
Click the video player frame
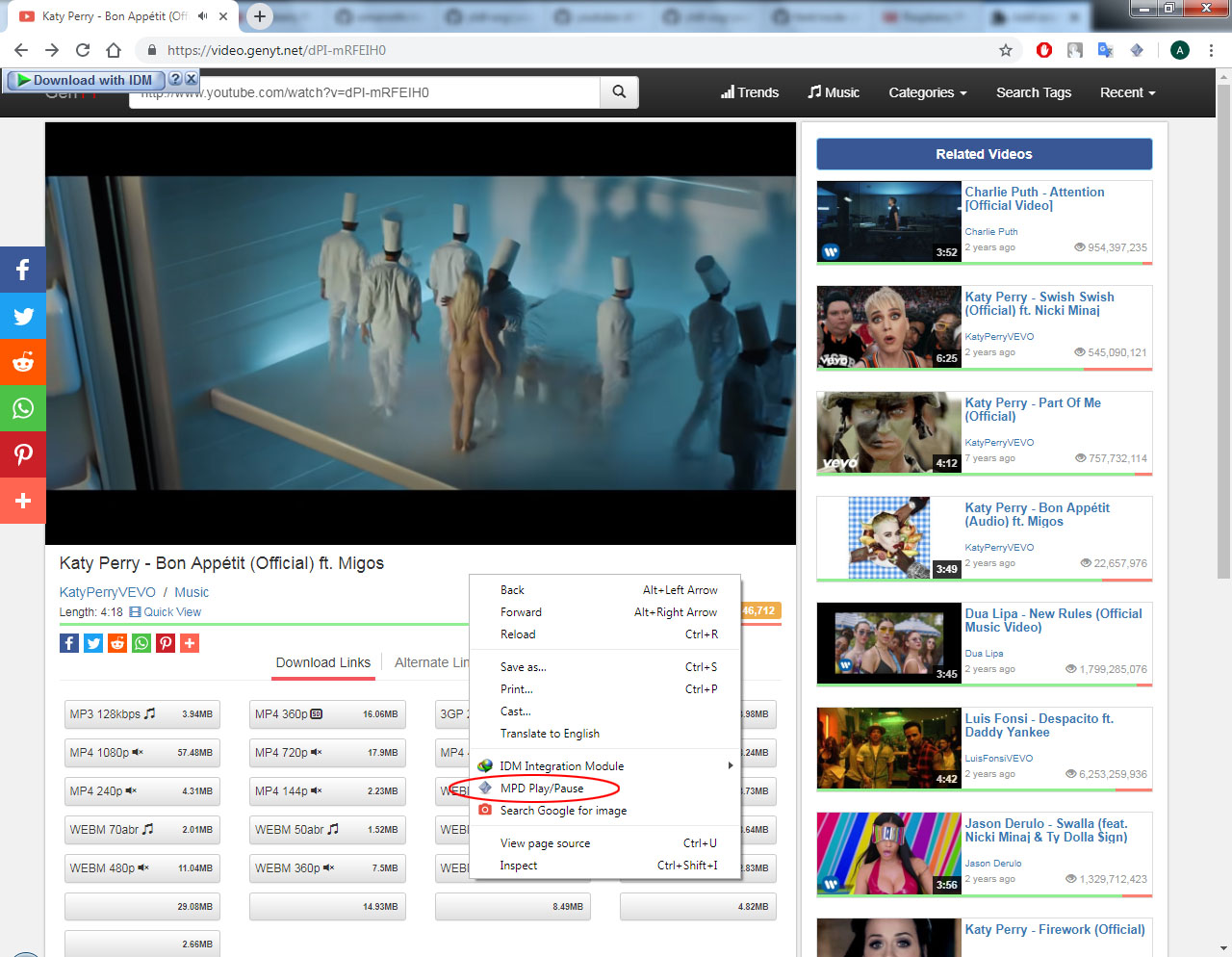tap(421, 333)
